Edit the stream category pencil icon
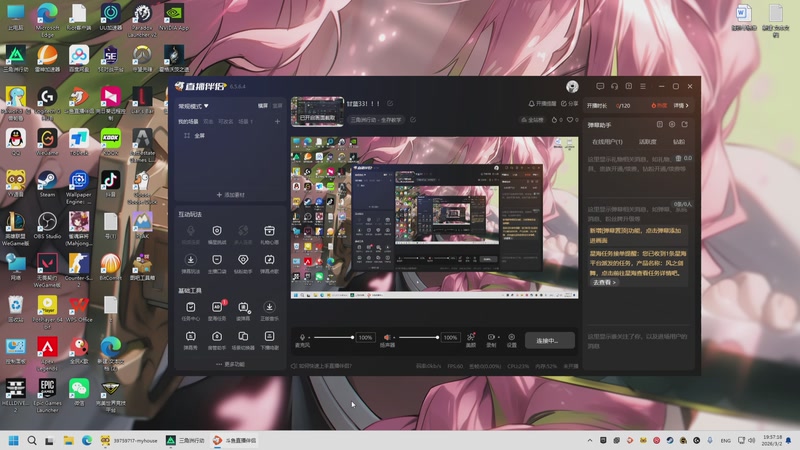Viewport: 800px width, 450px height. tap(413, 120)
